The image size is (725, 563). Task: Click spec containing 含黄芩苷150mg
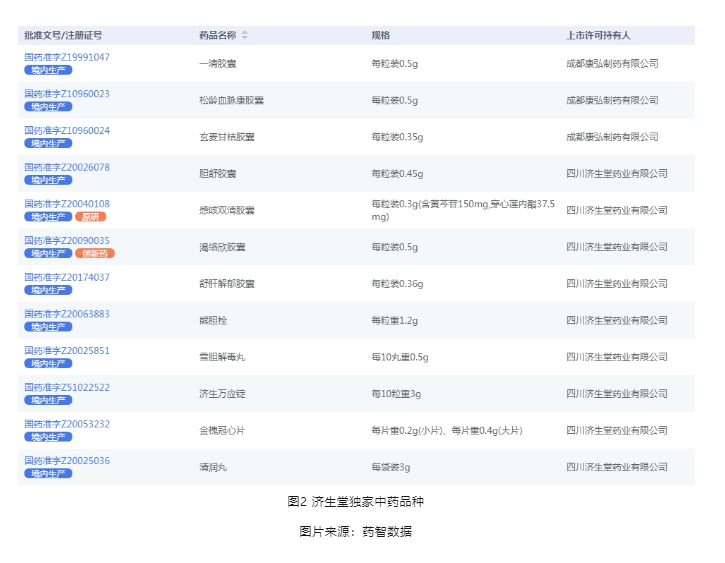(463, 210)
